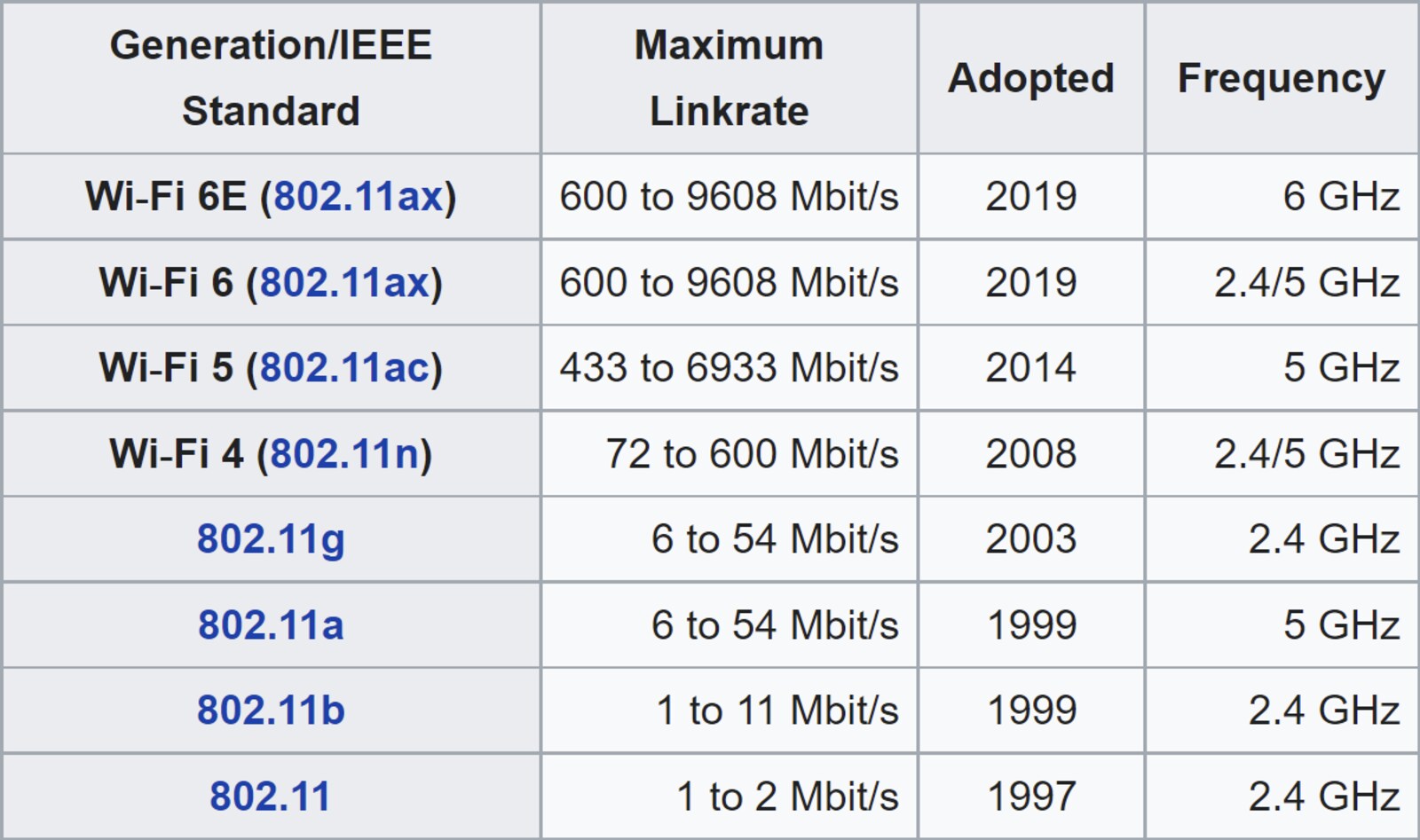Click the 2008 adopted year cell
The width and height of the screenshot is (1420, 840).
[1030, 454]
